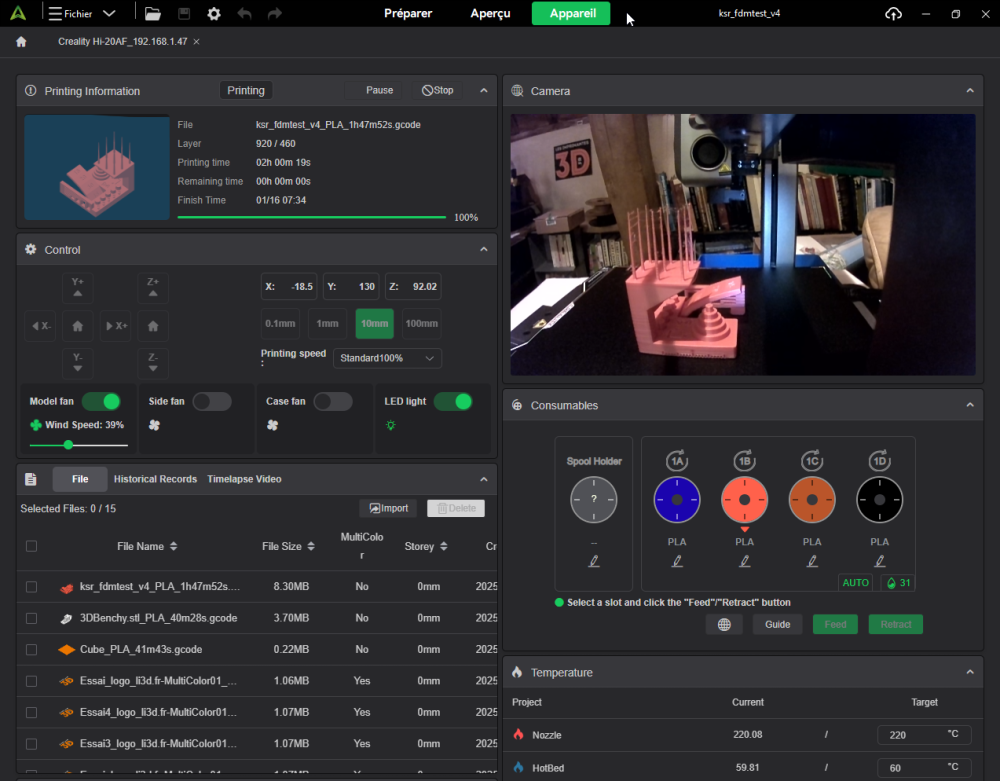Click the Y+ axis move arrow
Viewport: 1000px width, 781px height.
coord(78,288)
